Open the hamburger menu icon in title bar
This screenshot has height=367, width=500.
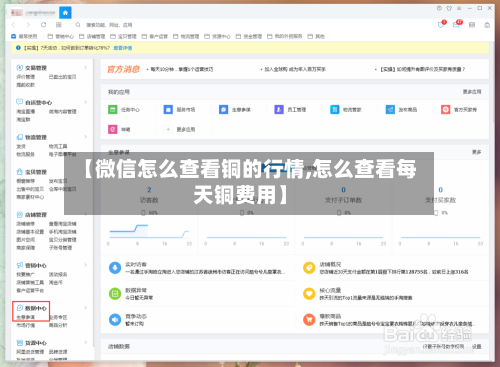(x=459, y=8)
